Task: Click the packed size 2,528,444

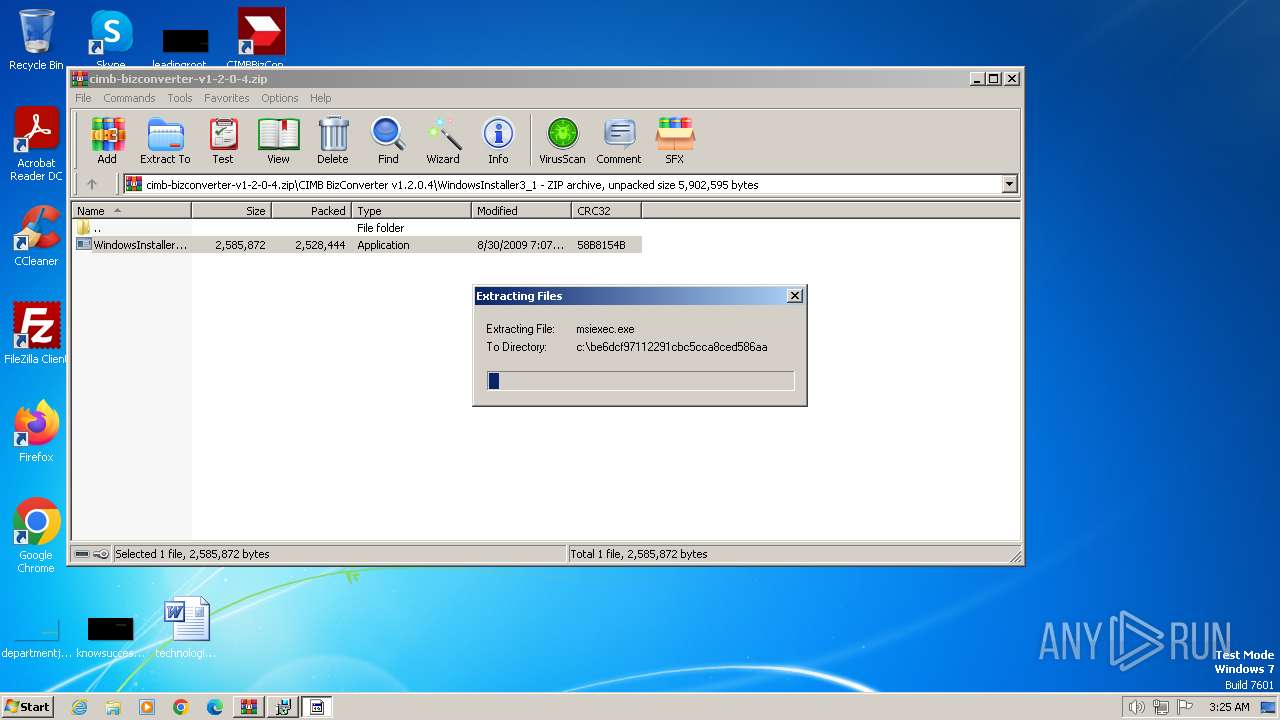Action: pyautogui.click(x=320, y=245)
